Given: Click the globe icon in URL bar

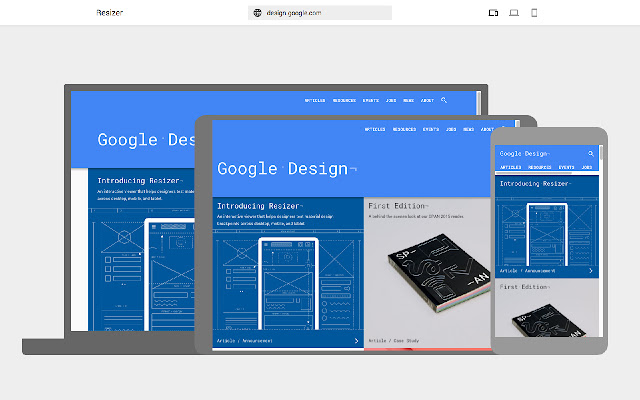Looking at the screenshot, I should tap(257, 13).
